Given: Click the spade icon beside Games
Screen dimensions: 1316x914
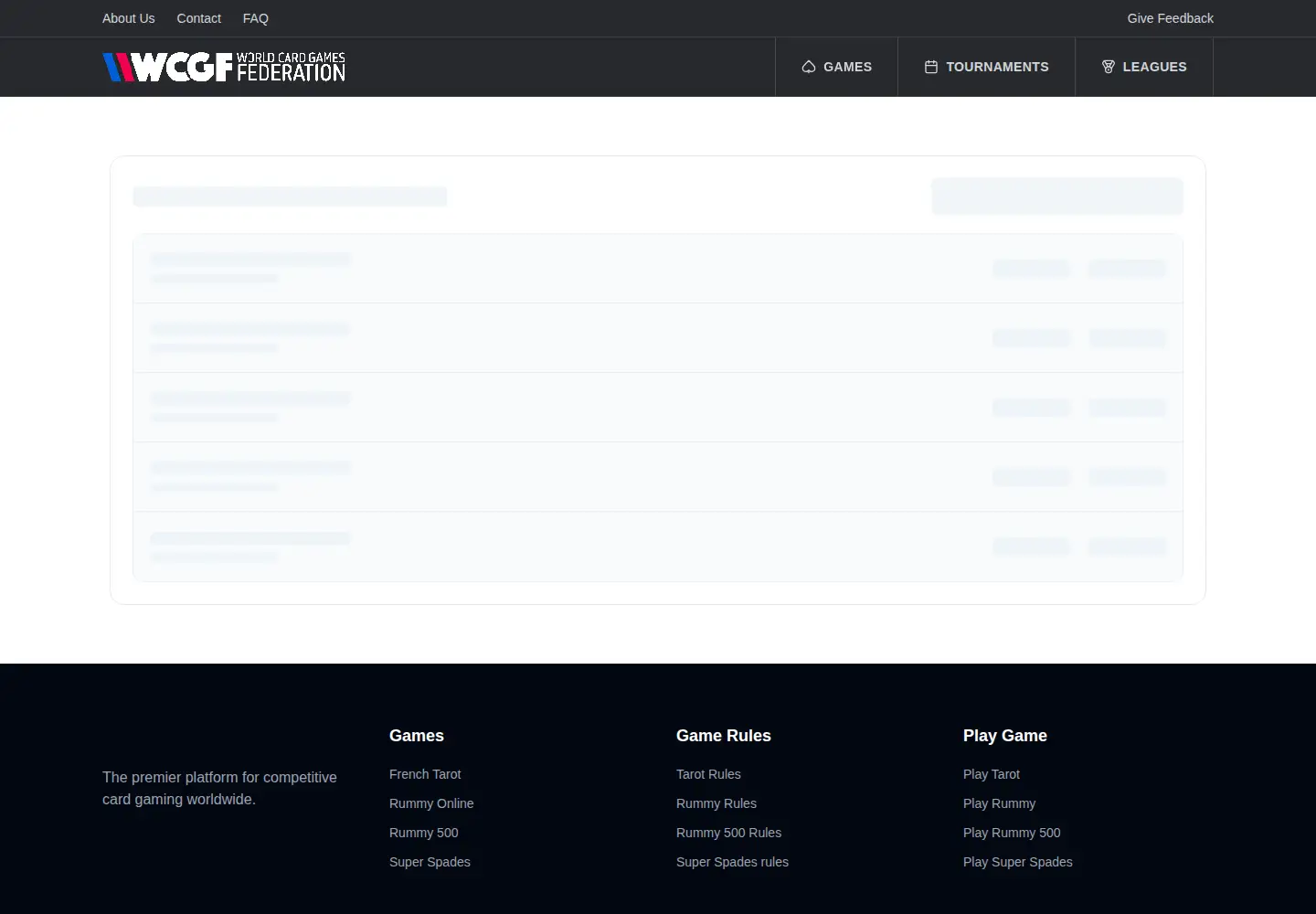Looking at the screenshot, I should coord(809,67).
